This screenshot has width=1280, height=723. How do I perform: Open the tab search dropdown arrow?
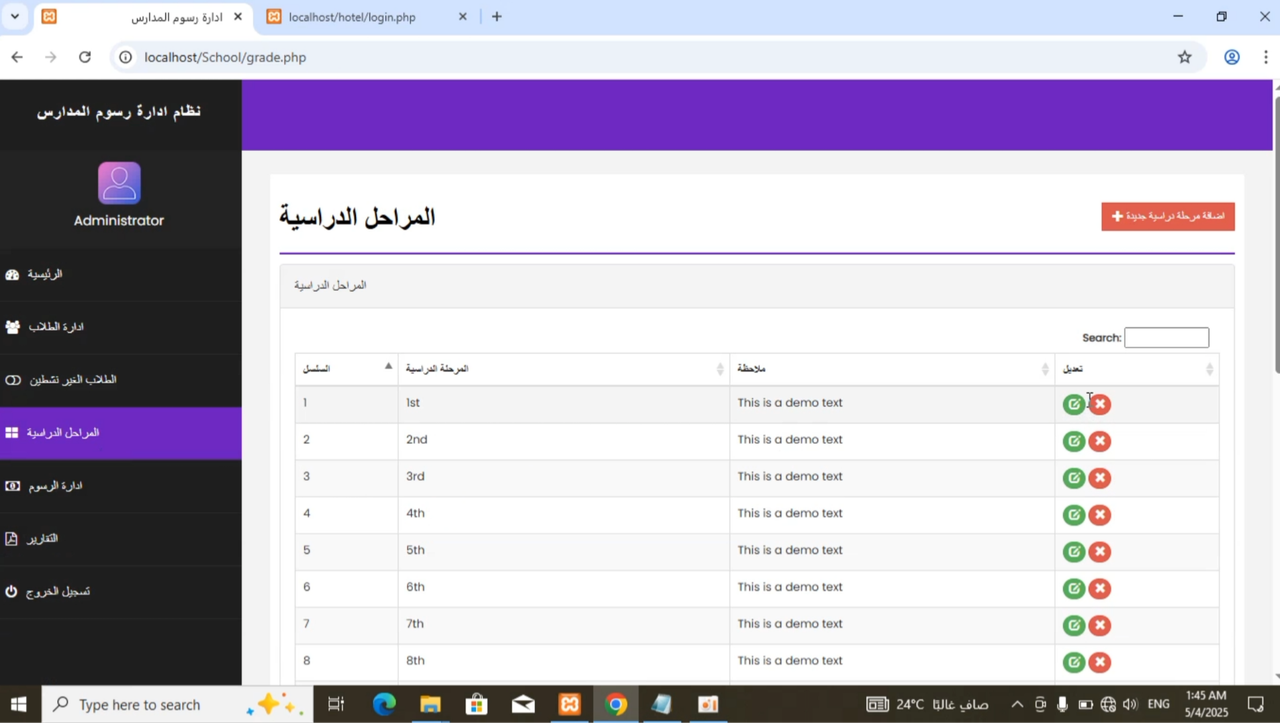point(14,17)
